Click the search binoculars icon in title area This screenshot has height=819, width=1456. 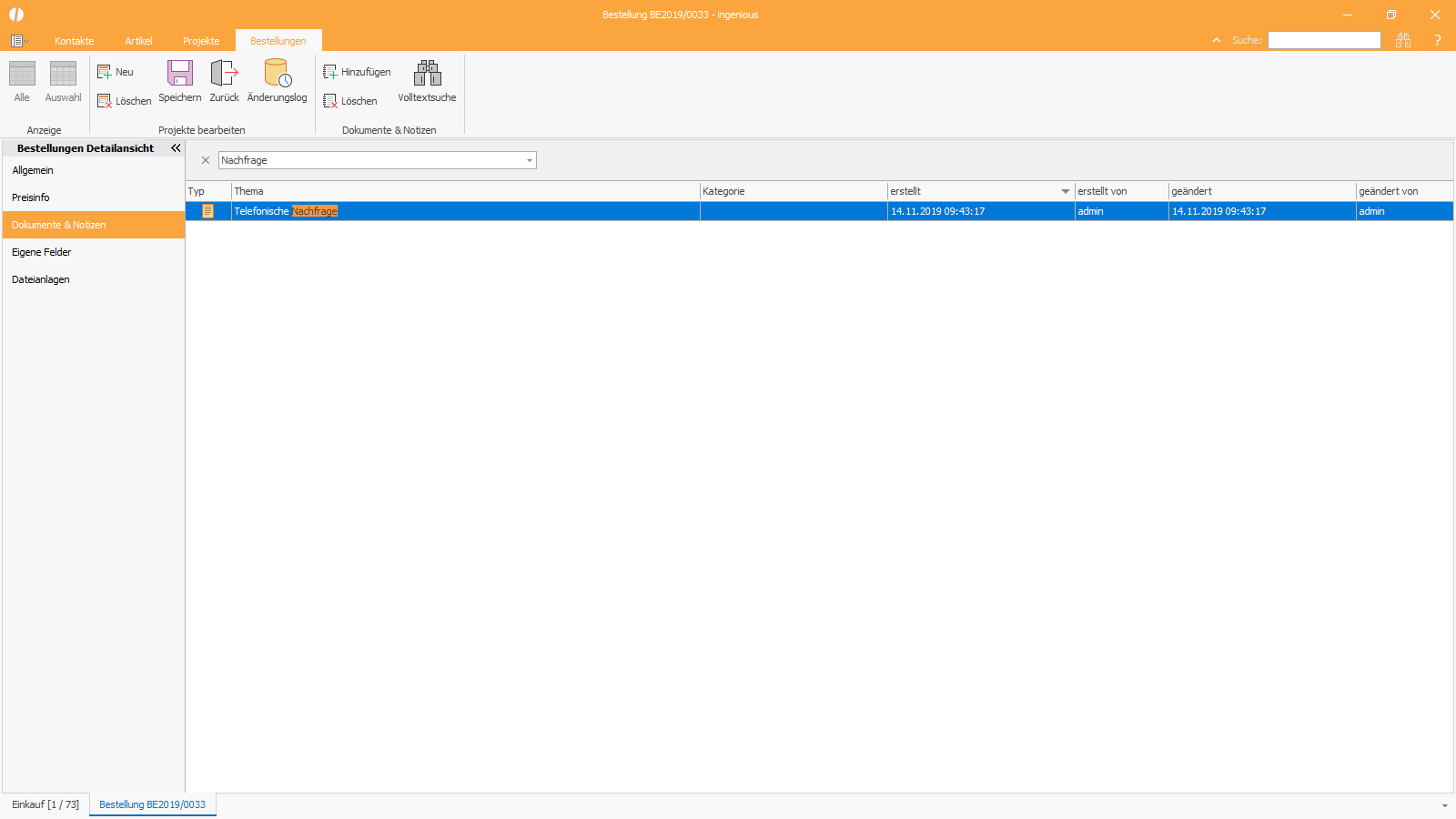(x=1403, y=40)
